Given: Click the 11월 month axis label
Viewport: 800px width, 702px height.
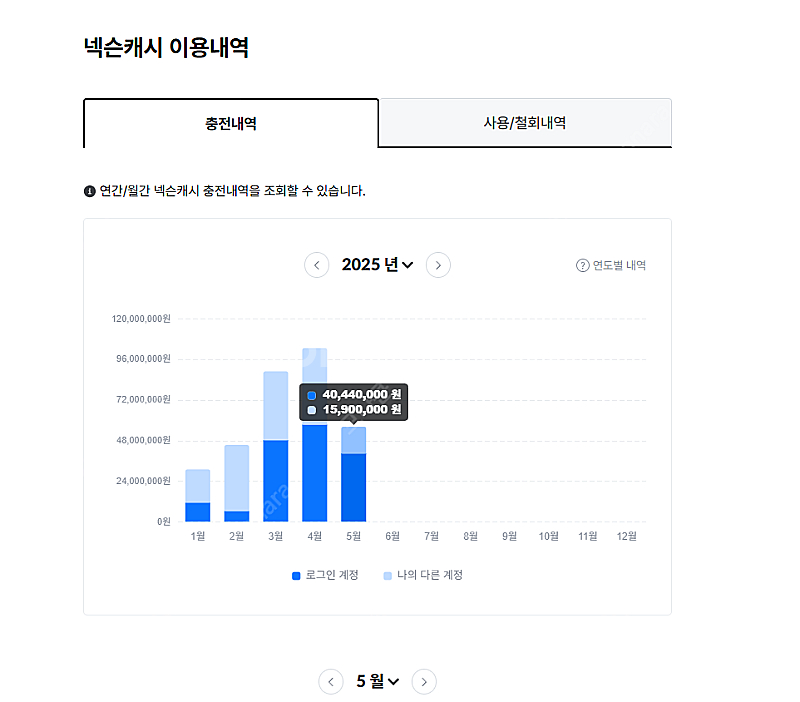Looking at the screenshot, I should 587,536.
